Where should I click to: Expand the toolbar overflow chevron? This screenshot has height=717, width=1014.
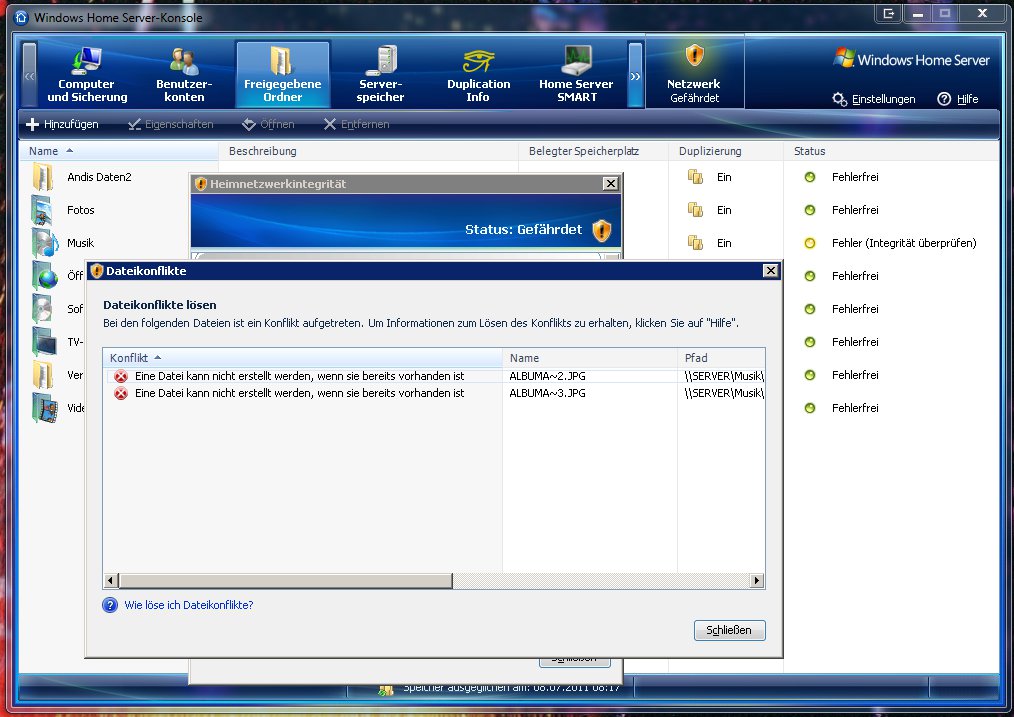click(x=633, y=74)
